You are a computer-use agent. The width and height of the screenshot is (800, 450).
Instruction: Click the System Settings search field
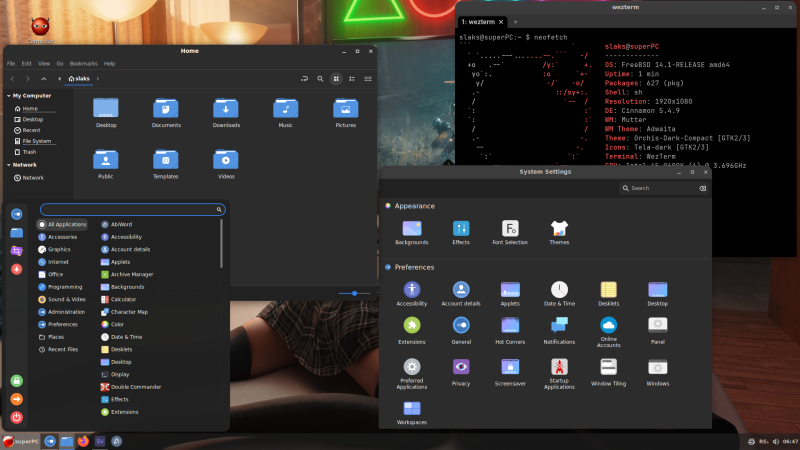[664, 188]
